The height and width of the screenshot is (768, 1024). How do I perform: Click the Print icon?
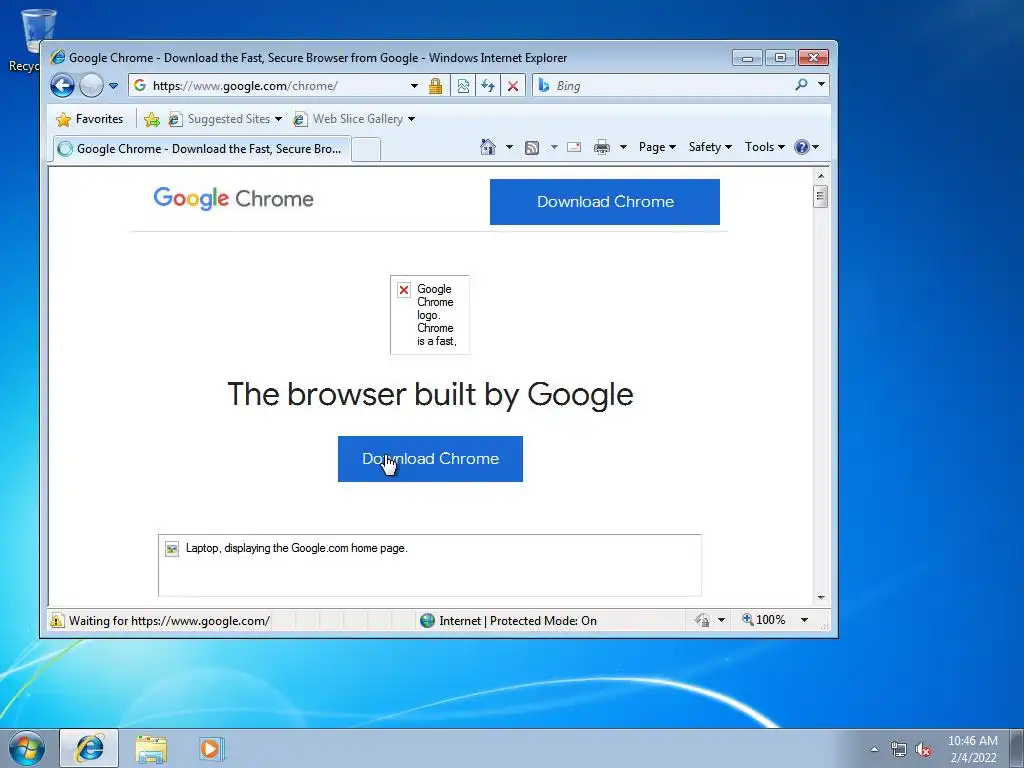(601, 147)
